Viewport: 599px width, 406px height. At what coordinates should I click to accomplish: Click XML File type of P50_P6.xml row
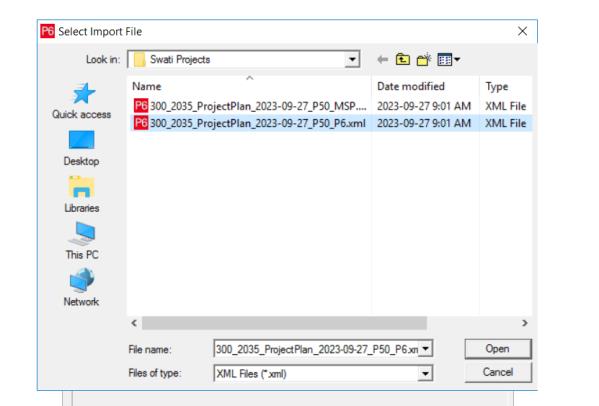click(505, 123)
